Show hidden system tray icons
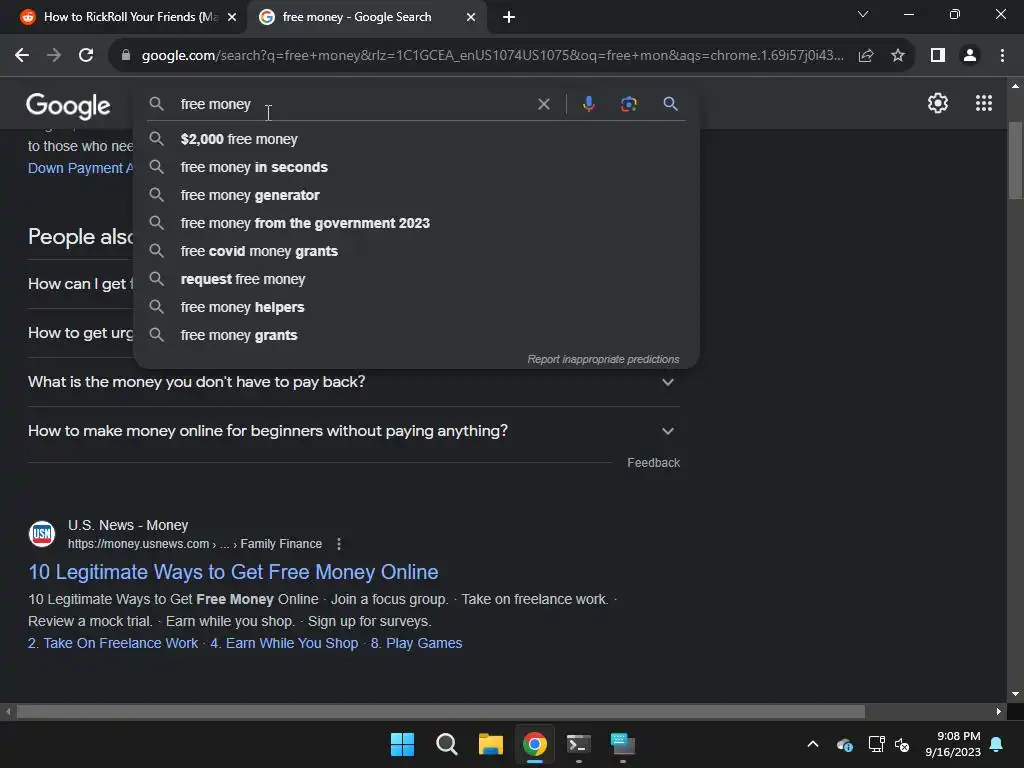This screenshot has height=768, width=1024. click(x=813, y=744)
